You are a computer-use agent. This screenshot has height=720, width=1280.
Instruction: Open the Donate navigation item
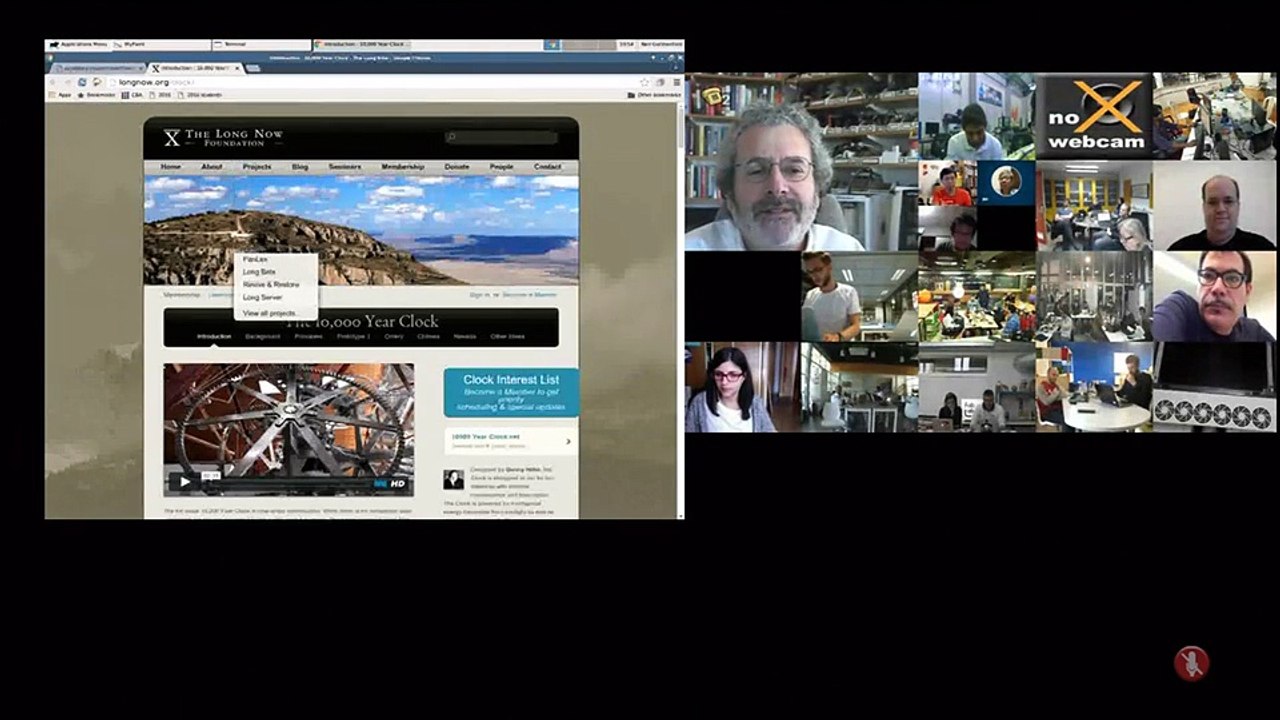[457, 167]
